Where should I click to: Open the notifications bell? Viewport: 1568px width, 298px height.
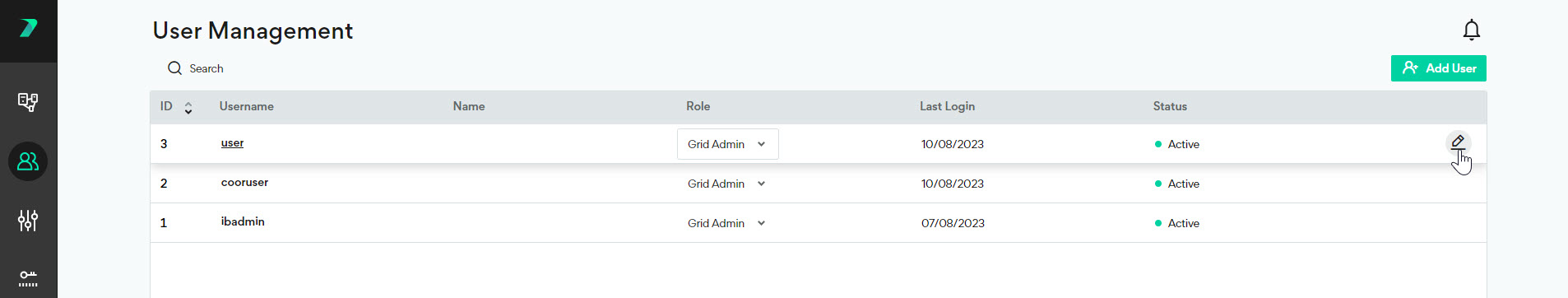[1471, 30]
